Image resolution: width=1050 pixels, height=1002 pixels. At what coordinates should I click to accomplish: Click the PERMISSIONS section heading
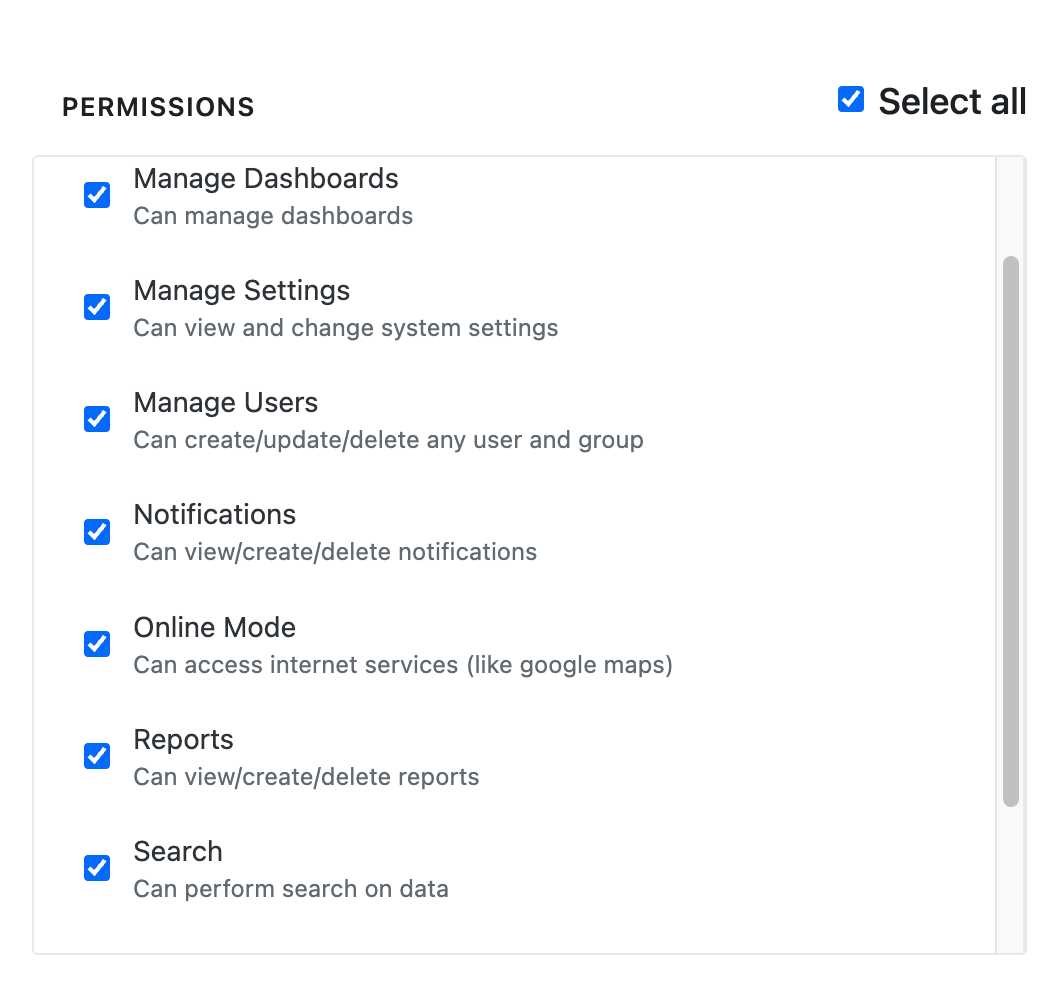(x=158, y=107)
